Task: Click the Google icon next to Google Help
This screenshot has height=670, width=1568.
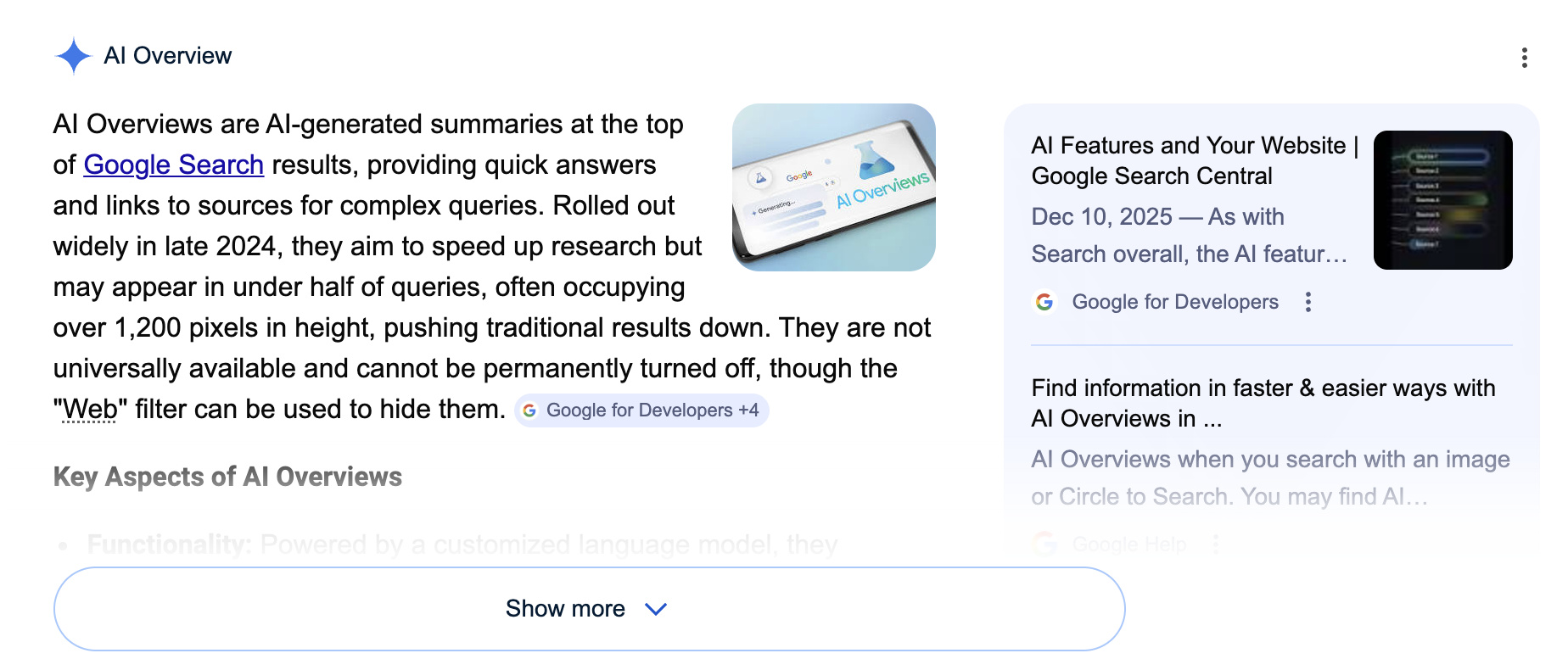Action: (x=1044, y=543)
